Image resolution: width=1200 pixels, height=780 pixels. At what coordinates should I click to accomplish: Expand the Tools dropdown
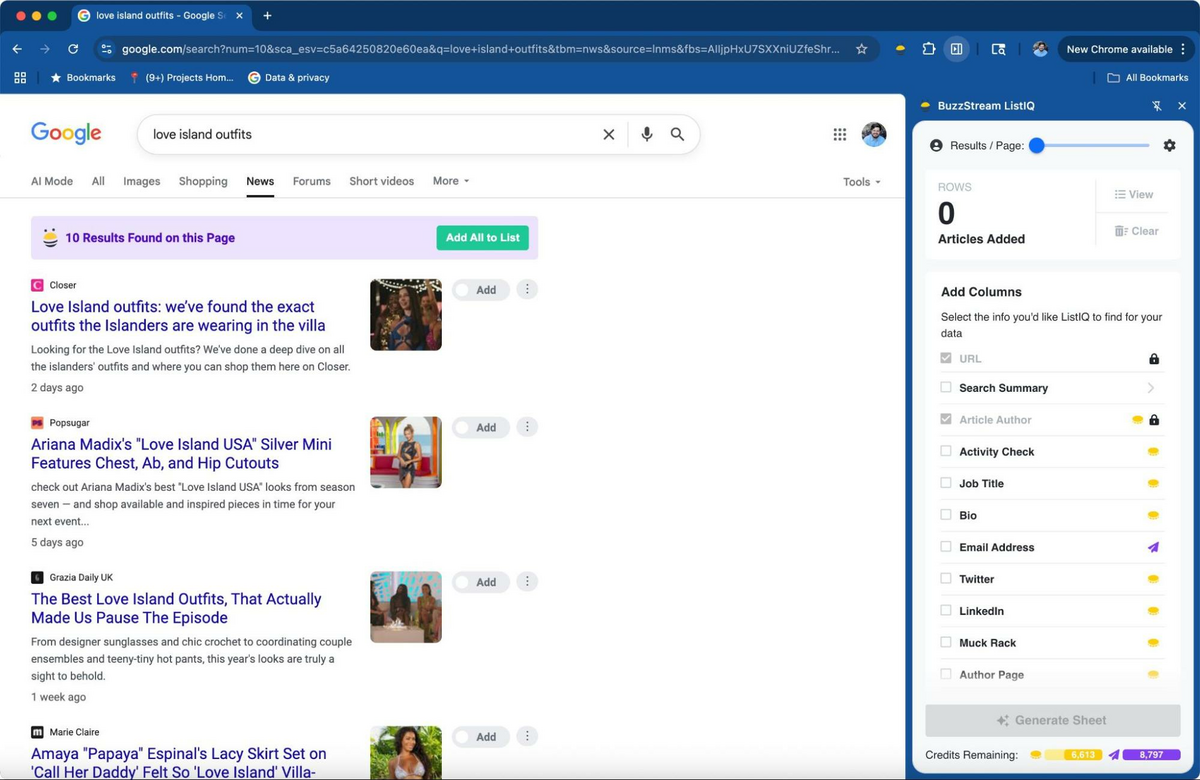pyautogui.click(x=861, y=182)
